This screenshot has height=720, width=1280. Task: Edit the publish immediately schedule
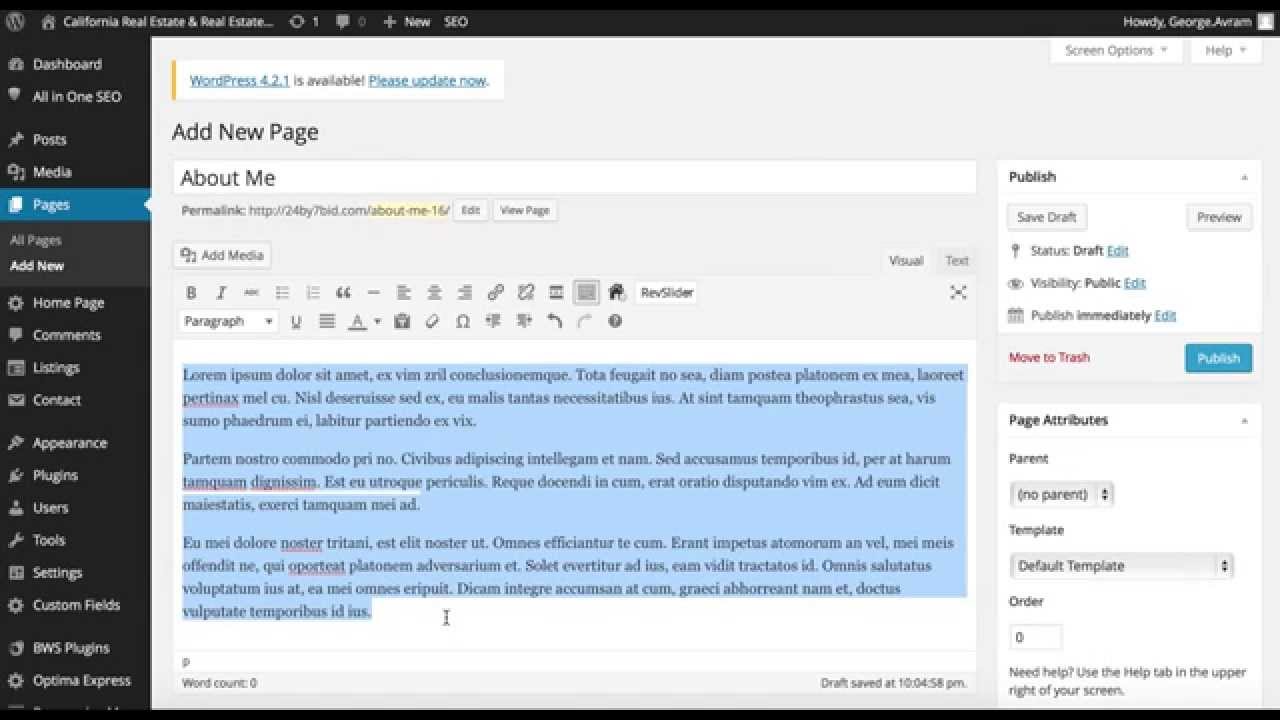pyautogui.click(x=1165, y=315)
